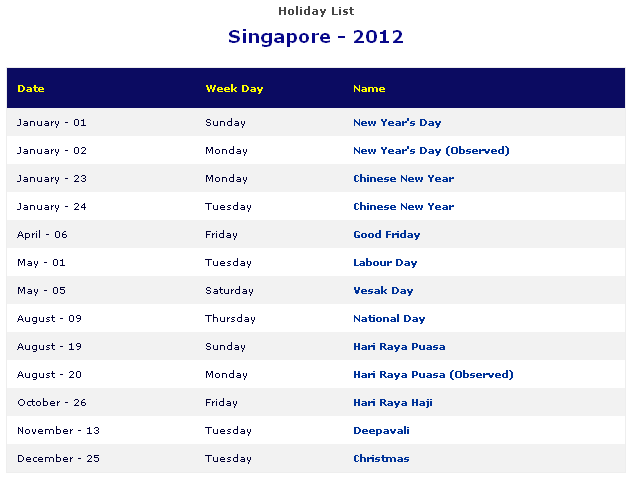
Task: Open the Vesak Day holiday link
Action: [x=383, y=290]
